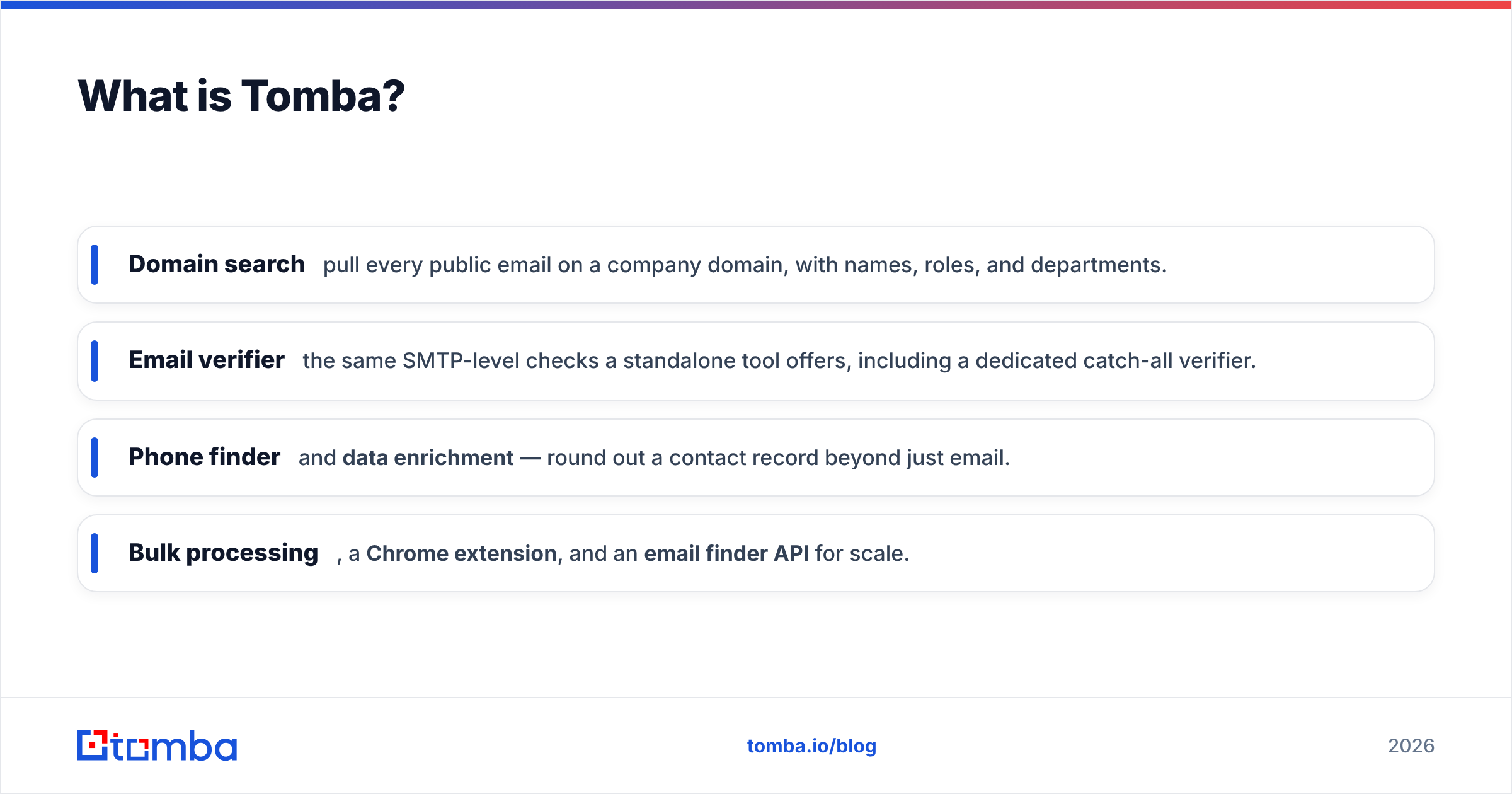Click the "Phone finder" bold label
Viewport: 1512px width, 794px height.
pos(204,457)
